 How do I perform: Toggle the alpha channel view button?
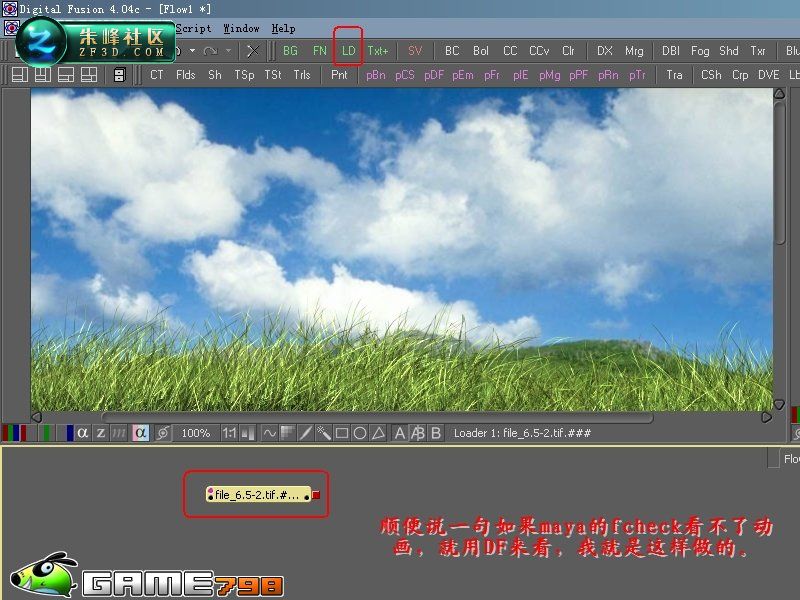(x=82, y=433)
